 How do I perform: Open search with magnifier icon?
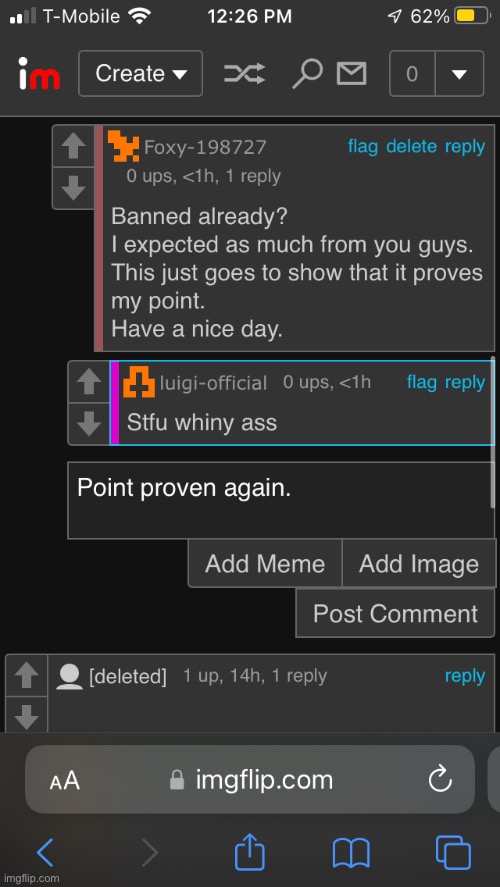(x=307, y=74)
